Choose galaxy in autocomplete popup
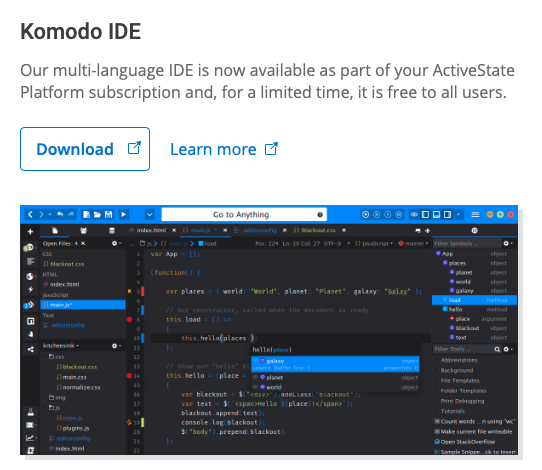The width and height of the screenshot is (542, 470). [335, 364]
